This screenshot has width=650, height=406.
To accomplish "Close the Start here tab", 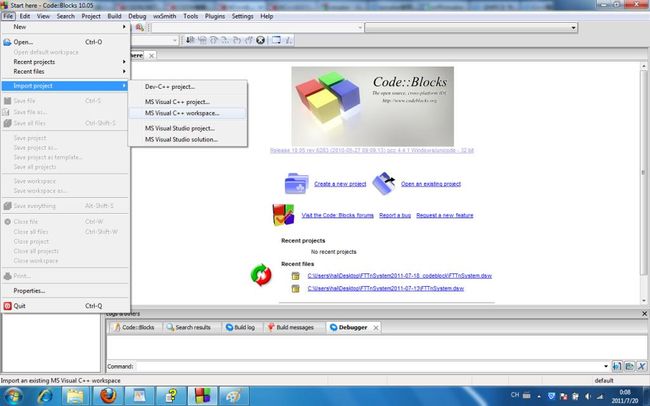I will (151, 56).
